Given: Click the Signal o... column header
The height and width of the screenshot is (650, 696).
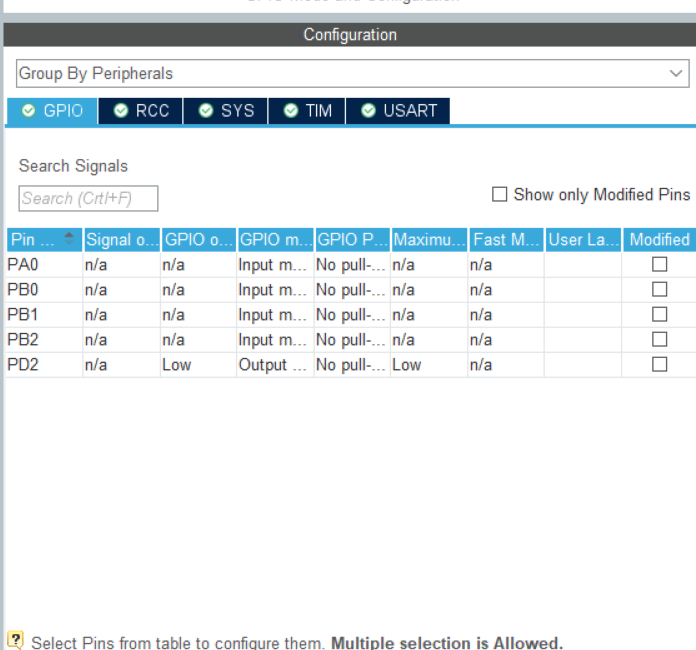Looking at the screenshot, I should (x=122, y=240).
